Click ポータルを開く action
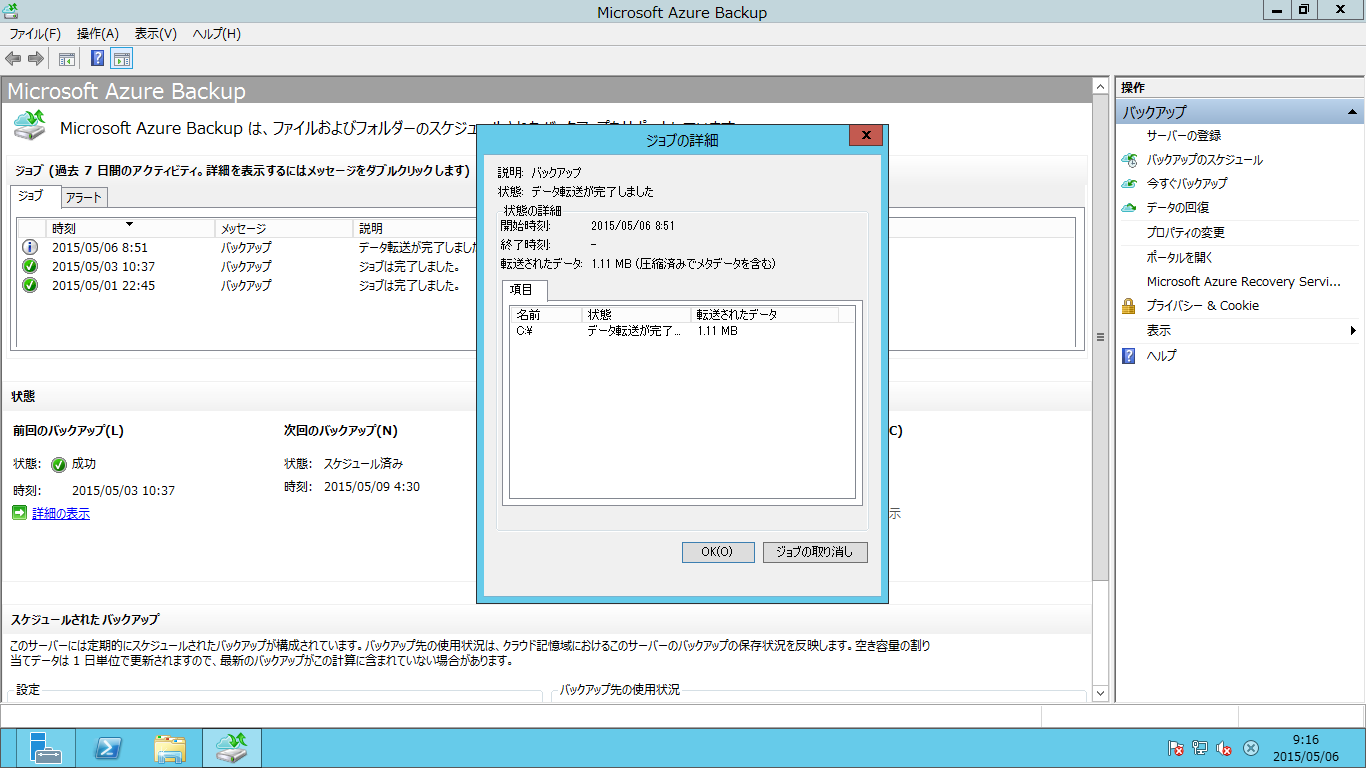The image size is (1366, 768). pyautogui.click(x=1180, y=257)
